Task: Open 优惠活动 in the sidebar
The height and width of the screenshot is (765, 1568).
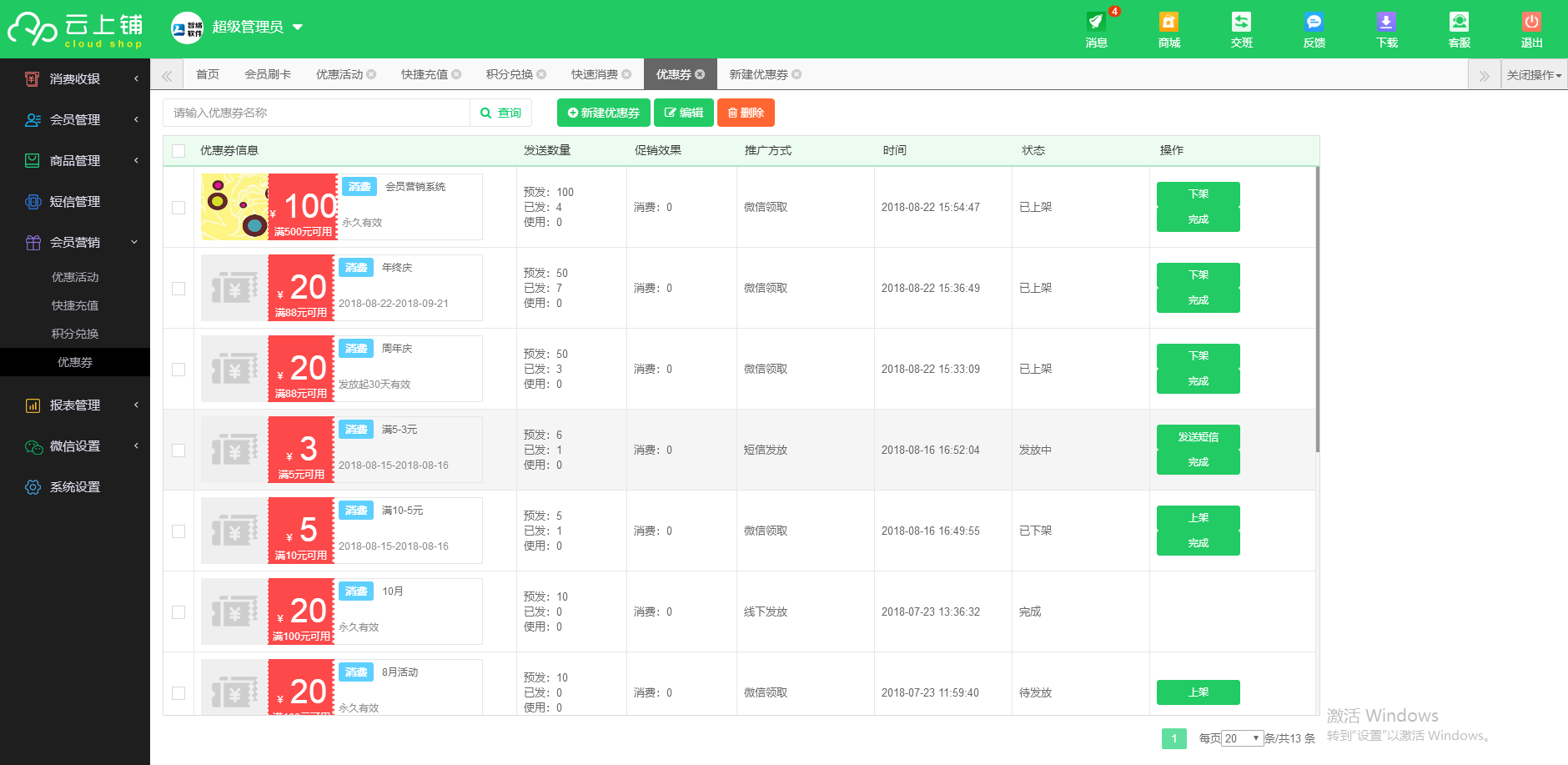Action: (75, 277)
